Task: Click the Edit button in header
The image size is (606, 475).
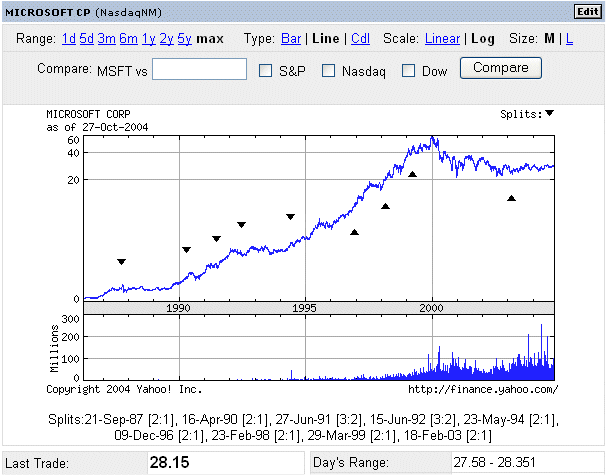Action: click(588, 12)
